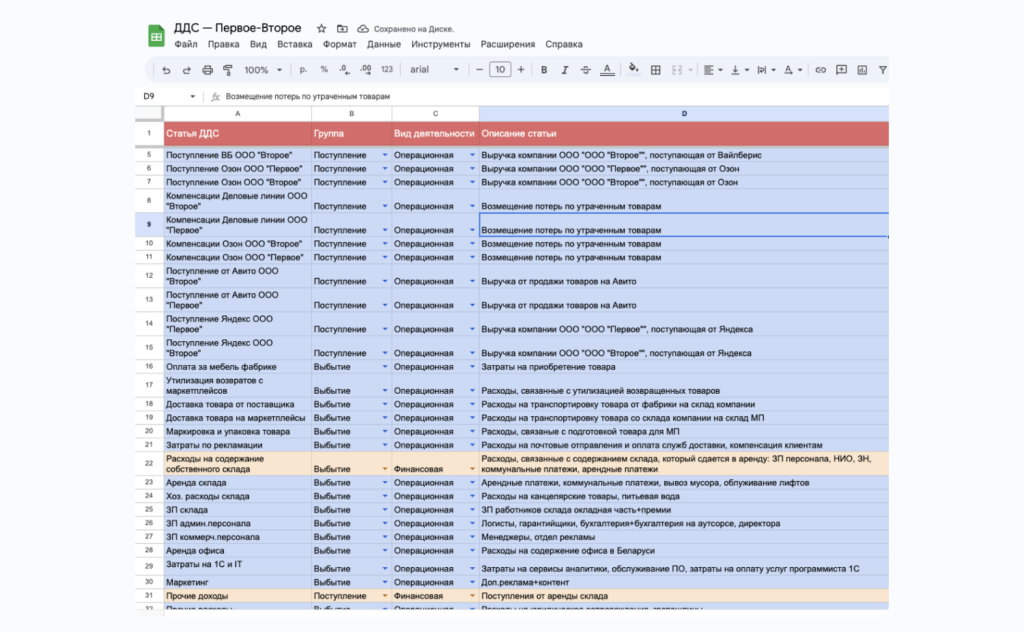Open the borders menu

(656, 70)
